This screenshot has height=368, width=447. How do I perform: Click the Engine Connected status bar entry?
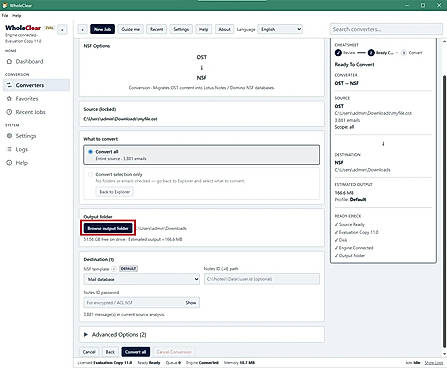click(x=202, y=362)
